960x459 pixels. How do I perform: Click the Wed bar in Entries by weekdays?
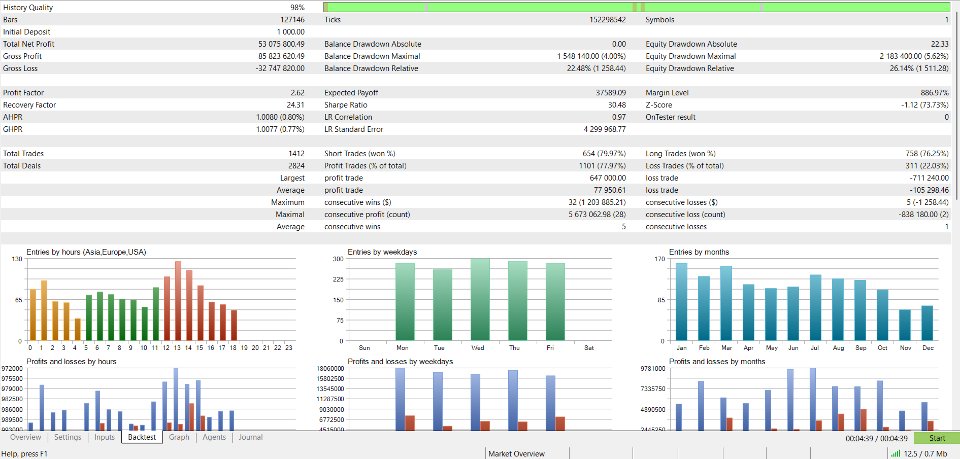pos(480,300)
